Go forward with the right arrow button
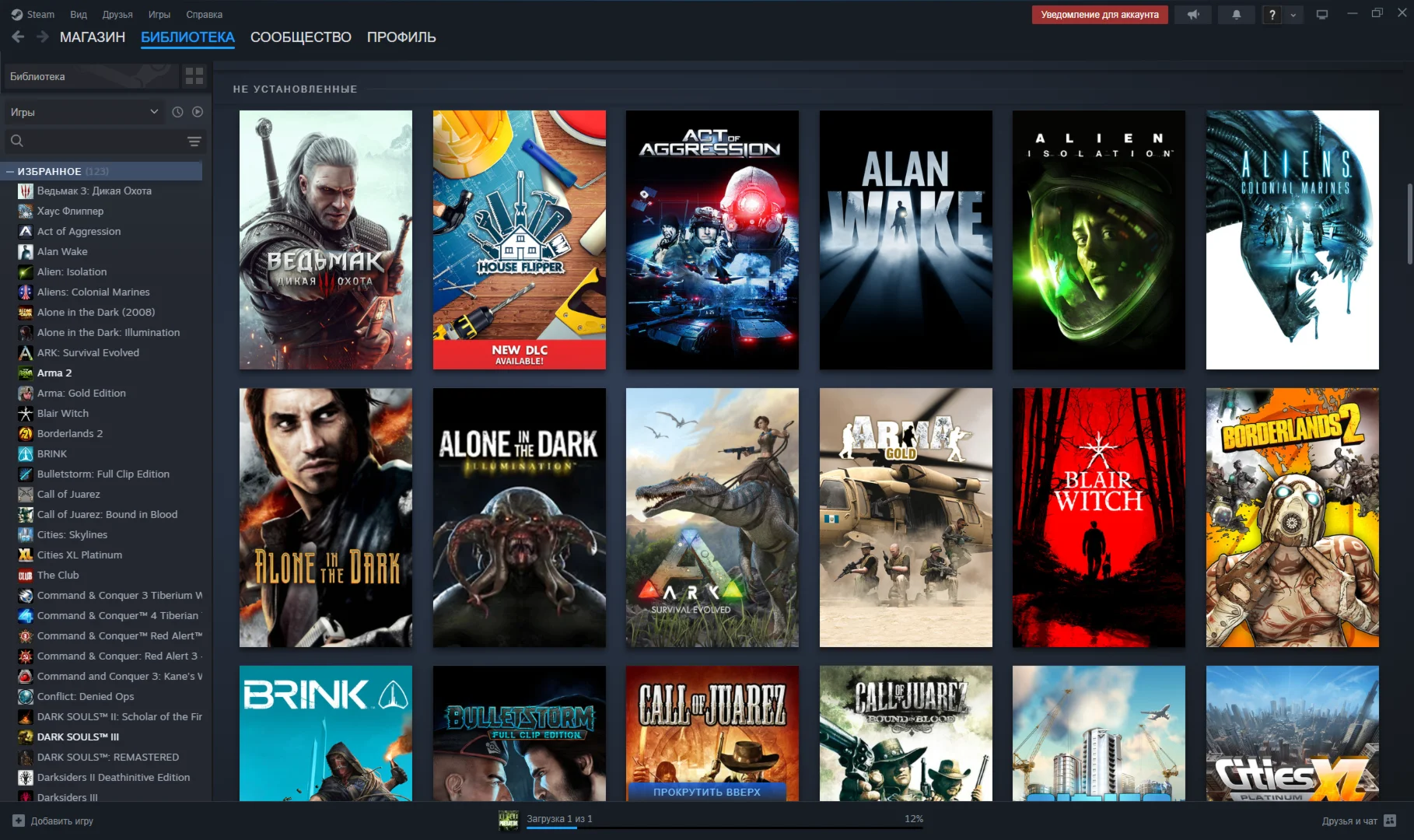The image size is (1414, 840). coord(43,37)
